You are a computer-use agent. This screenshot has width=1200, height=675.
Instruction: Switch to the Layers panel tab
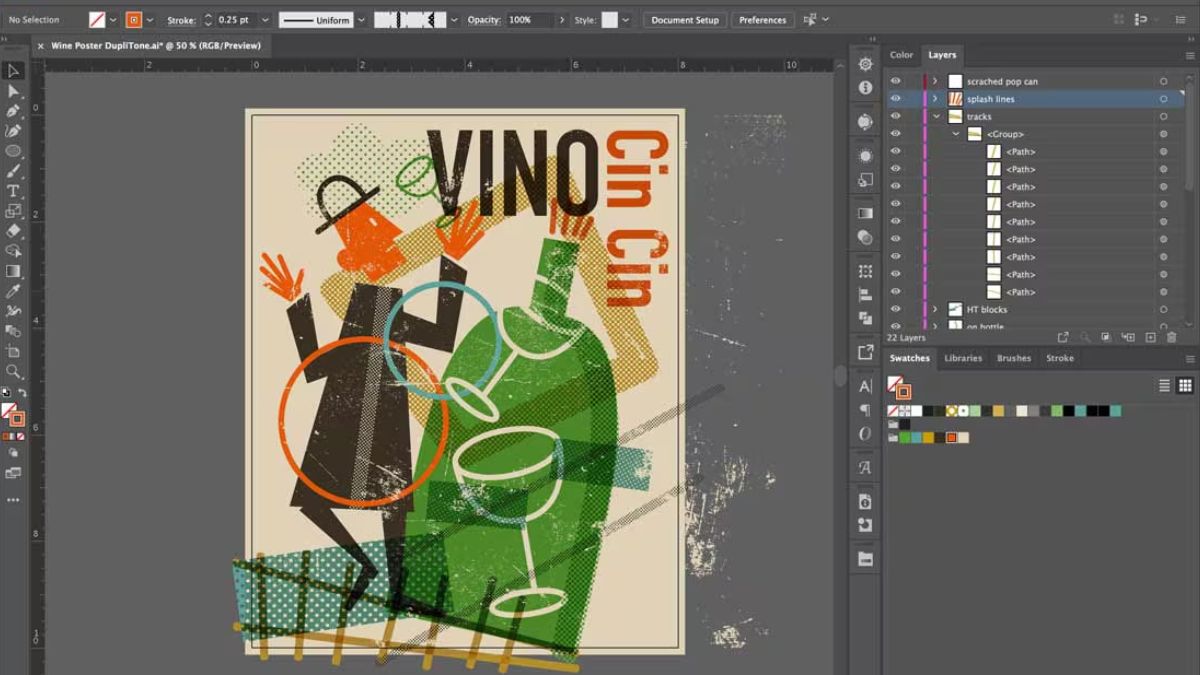942,55
